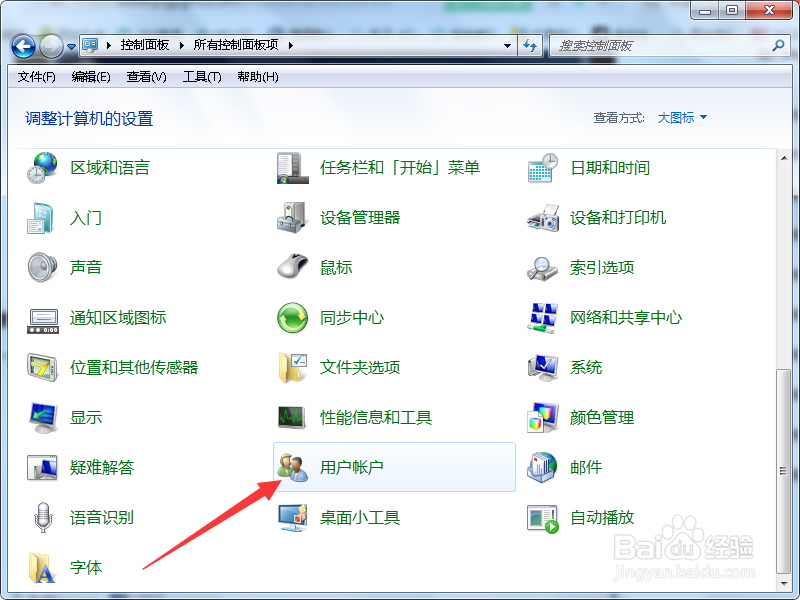
Task: Open the 语音识别 microphone icon
Action: (43, 517)
